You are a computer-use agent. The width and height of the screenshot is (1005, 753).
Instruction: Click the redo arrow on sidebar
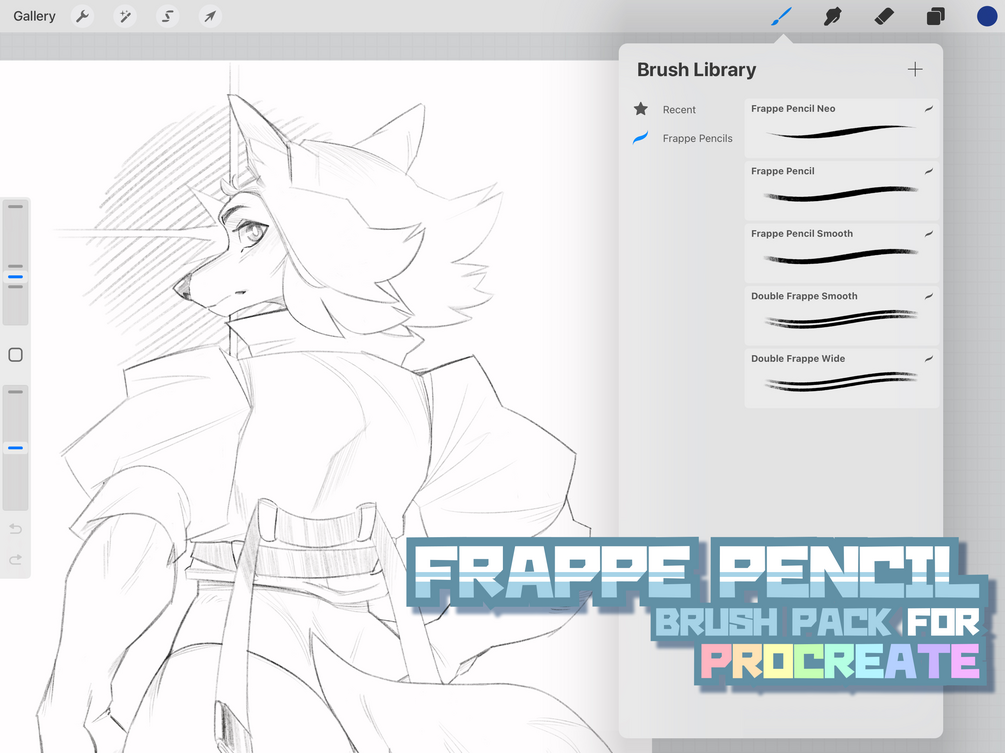pos(15,559)
